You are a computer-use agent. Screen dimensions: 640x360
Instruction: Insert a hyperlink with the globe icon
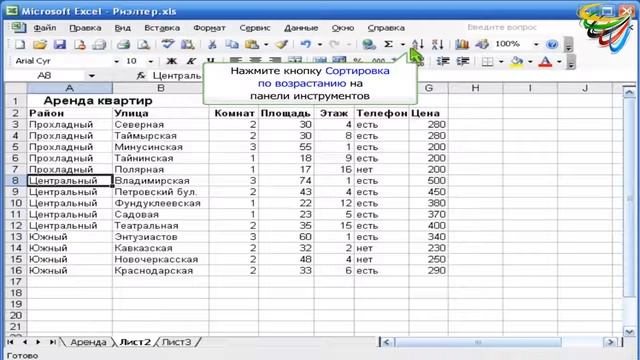[x=369, y=44]
